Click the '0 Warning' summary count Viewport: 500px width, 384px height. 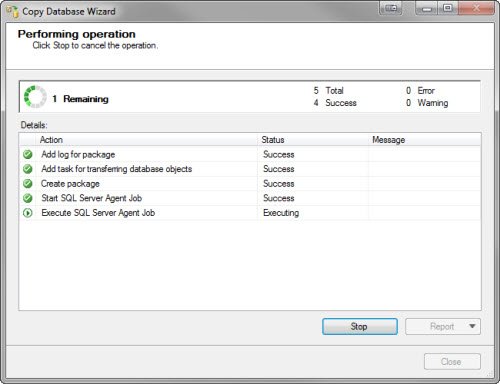(x=427, y=103)
